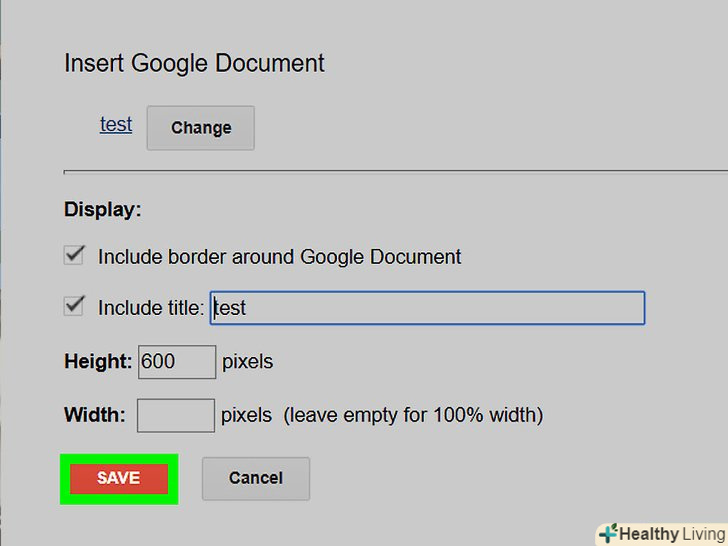Image resolution: width=728 pixels, height=546 pixels.
Task: Click the bold Width label
Action: (94, 414)
